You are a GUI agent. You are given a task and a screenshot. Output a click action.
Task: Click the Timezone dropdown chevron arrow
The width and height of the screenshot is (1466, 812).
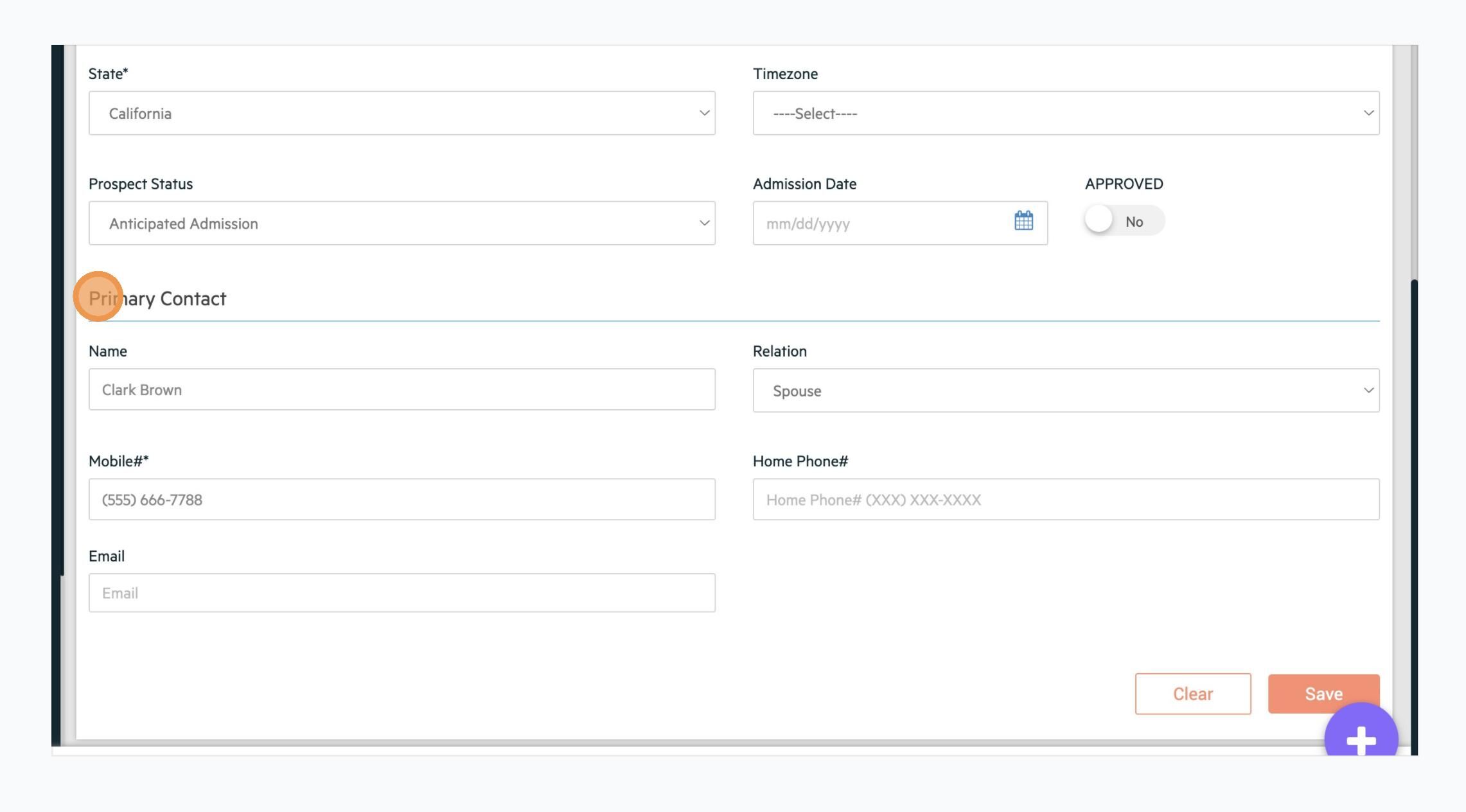tap(1368, 113)
